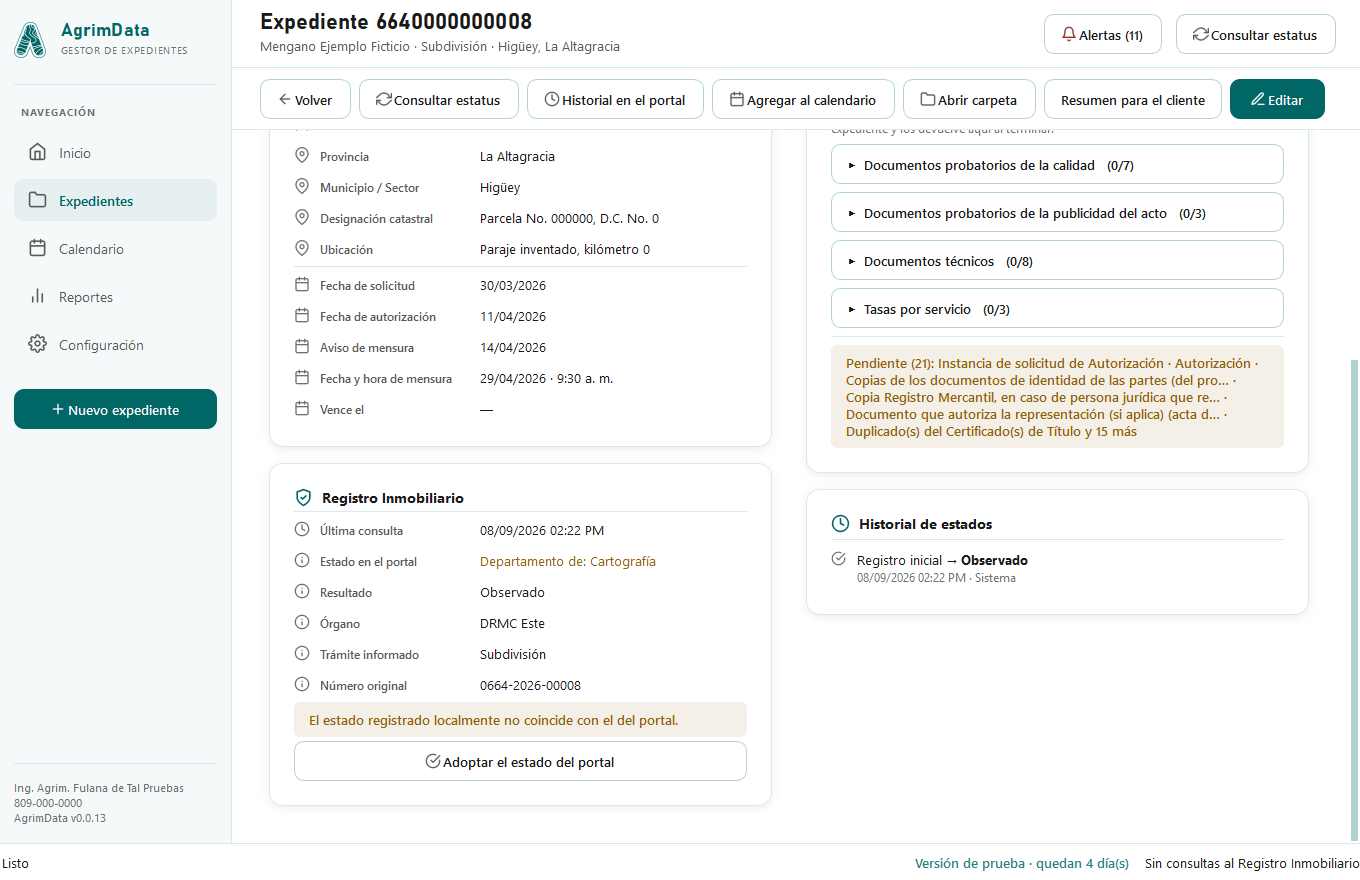The width and height of the screenshot is (1360, 880).
Task: Click the AgrimData logo icon
Action: (30, 40)
